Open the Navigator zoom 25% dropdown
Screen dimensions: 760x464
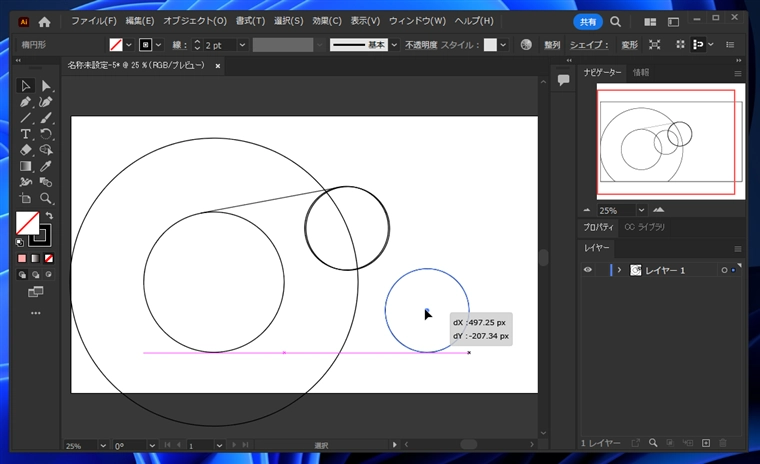[641, 210]
